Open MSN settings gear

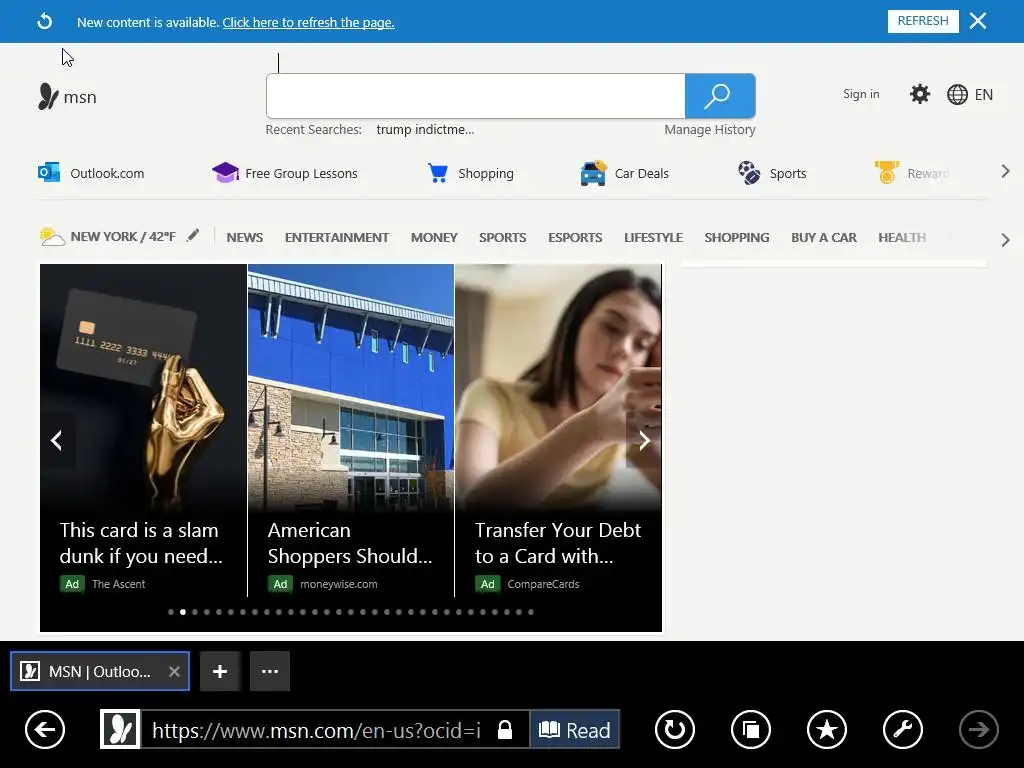coord(920,94)
